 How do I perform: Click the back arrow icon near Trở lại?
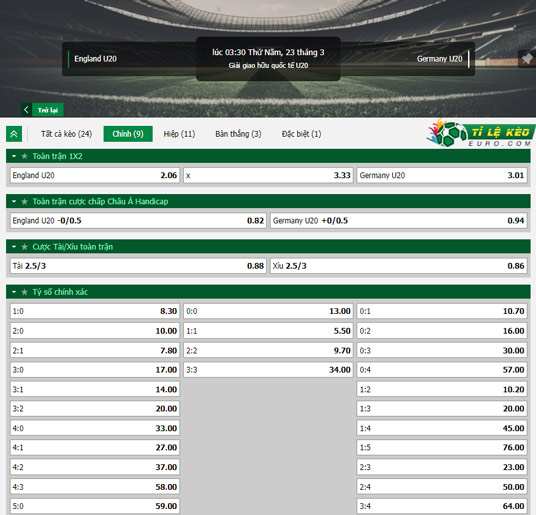tap(26, 110)
